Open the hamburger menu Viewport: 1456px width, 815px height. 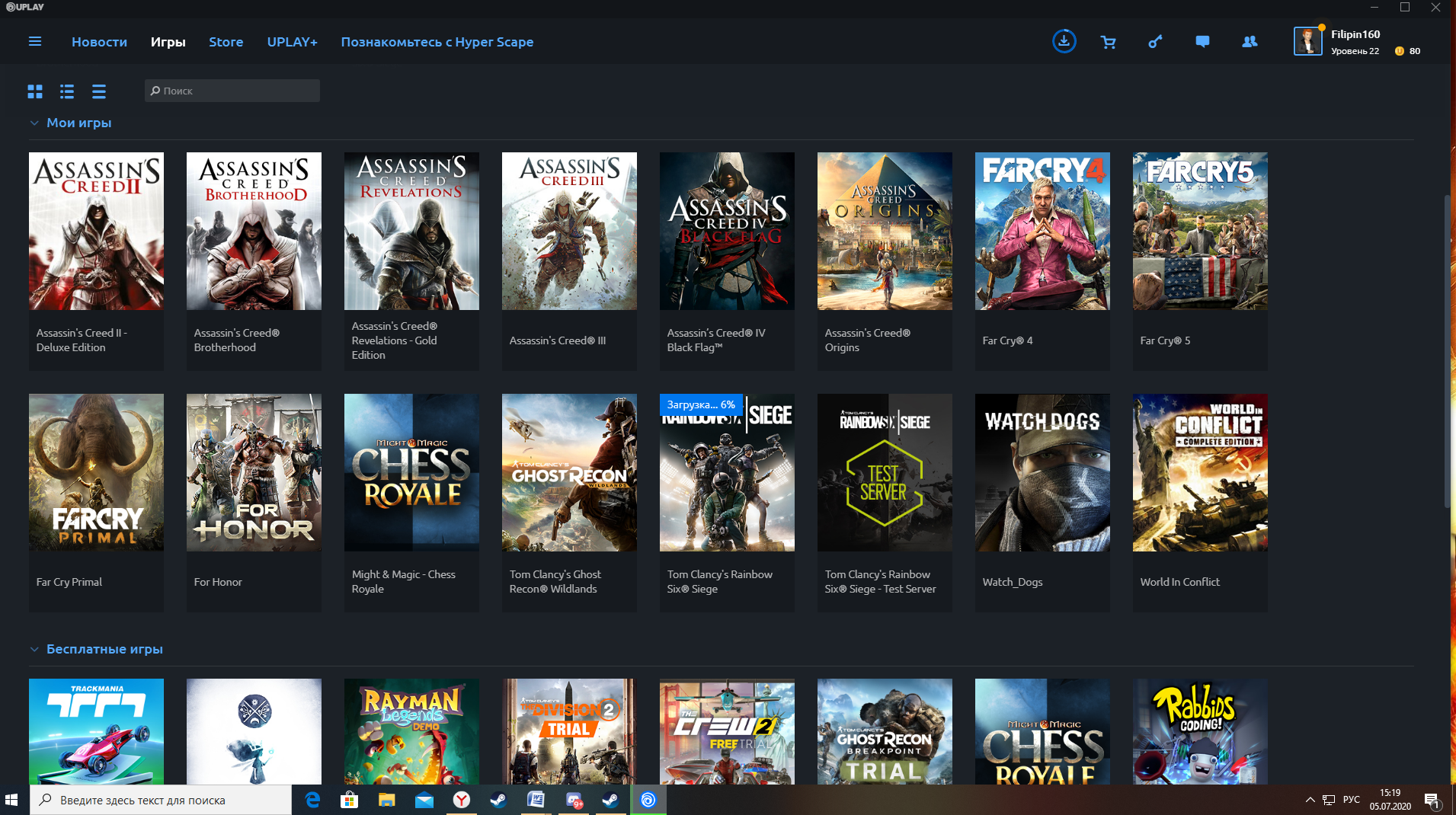click(x=35, y=41)
